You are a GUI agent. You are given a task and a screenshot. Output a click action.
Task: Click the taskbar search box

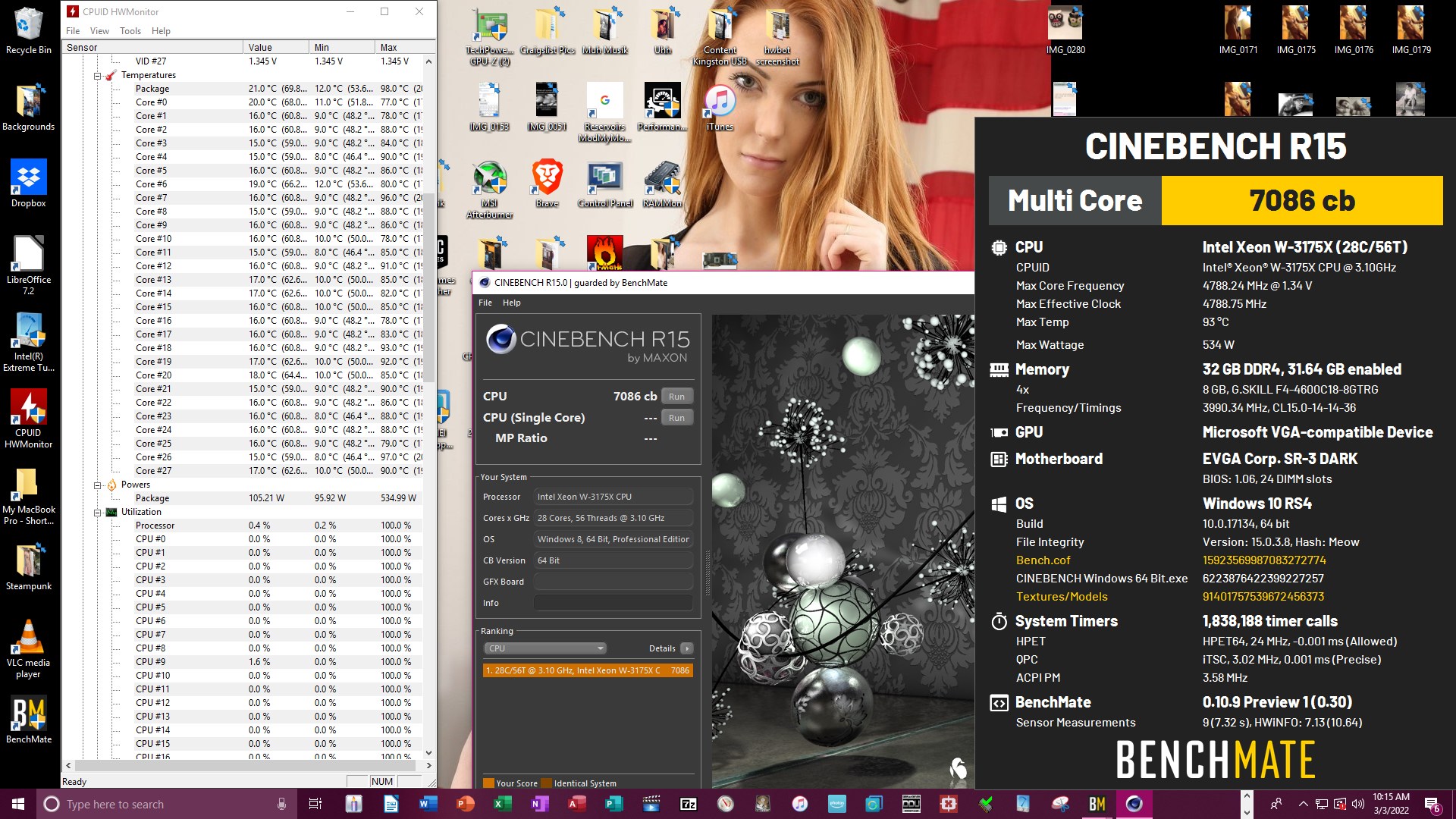click(166, 804)
